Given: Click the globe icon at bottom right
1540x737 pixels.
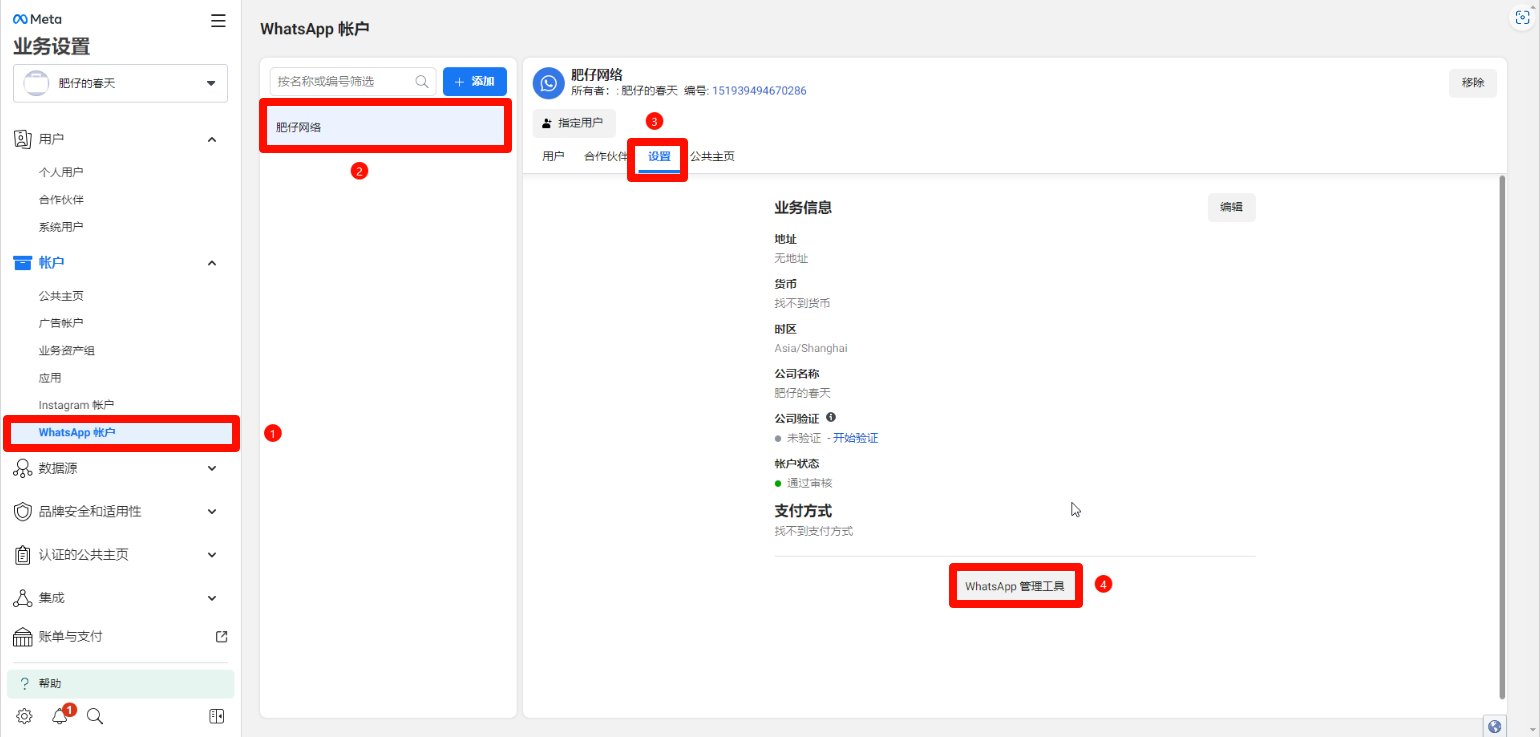Looking at the screenshot, I should (x=1495, y=727).
